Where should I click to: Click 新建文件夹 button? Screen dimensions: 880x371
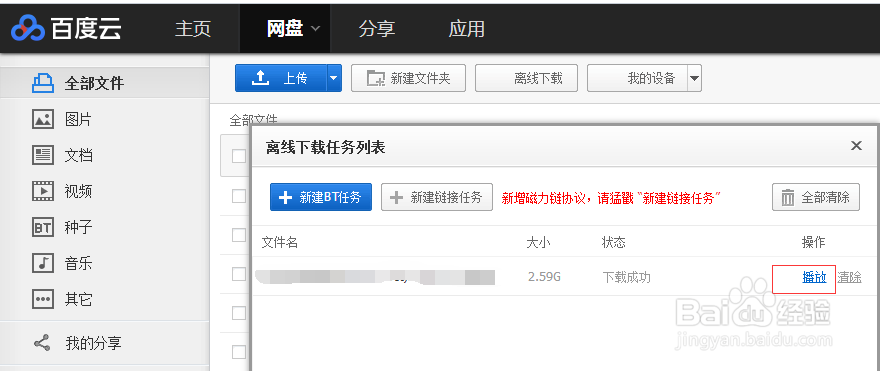409,78
